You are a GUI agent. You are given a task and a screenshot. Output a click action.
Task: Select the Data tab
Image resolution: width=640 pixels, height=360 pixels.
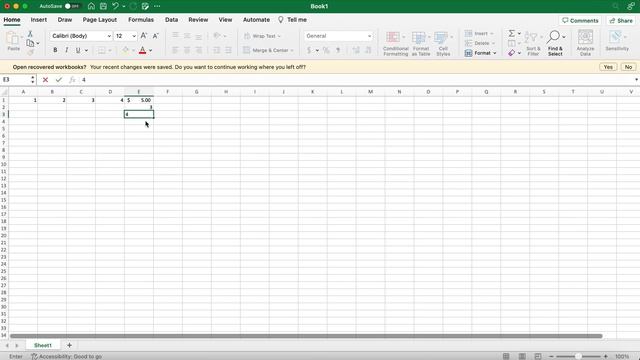coord(171,20)
